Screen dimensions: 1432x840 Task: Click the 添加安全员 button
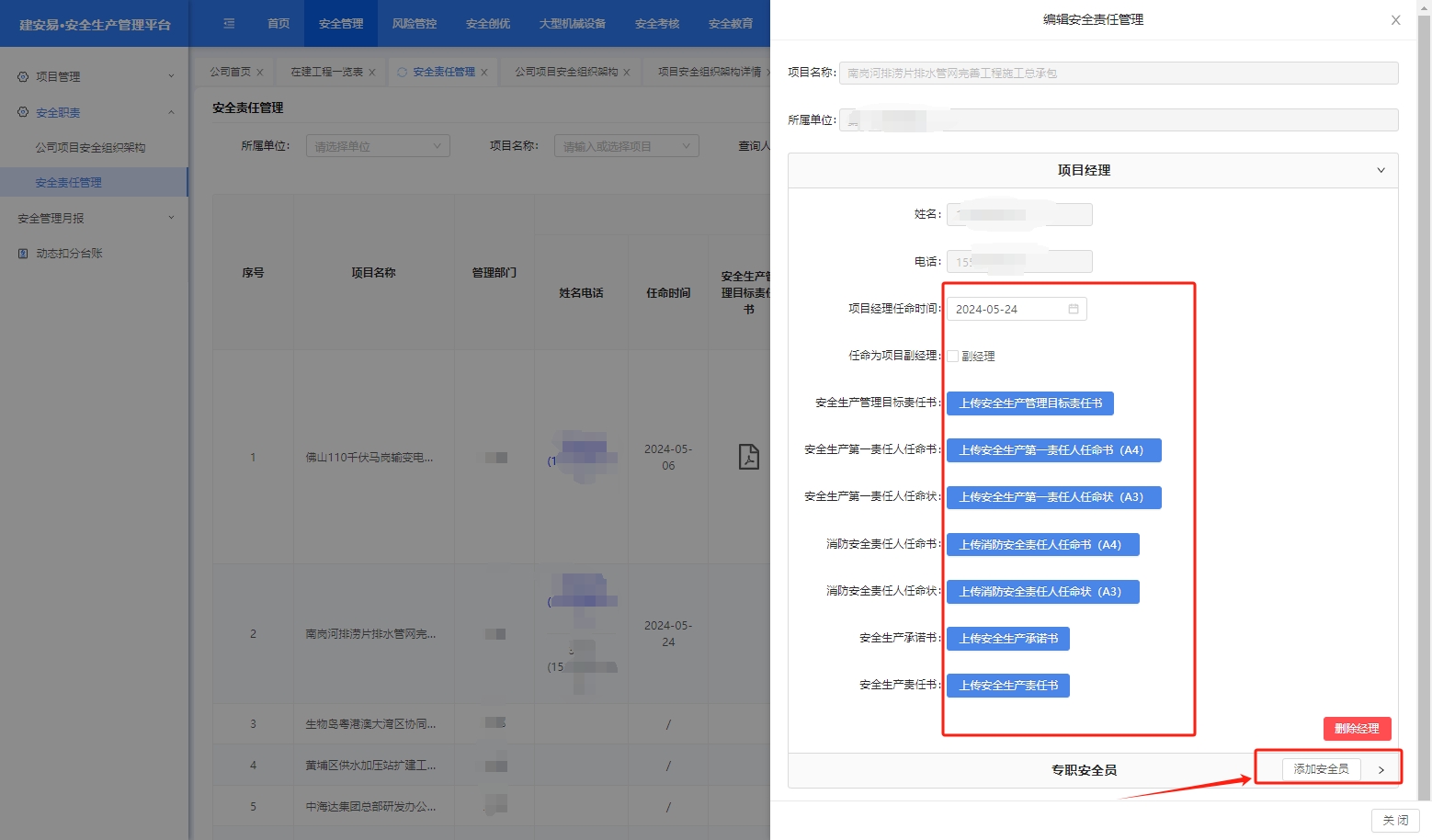pyautogui.click(x=1321, y=769)
